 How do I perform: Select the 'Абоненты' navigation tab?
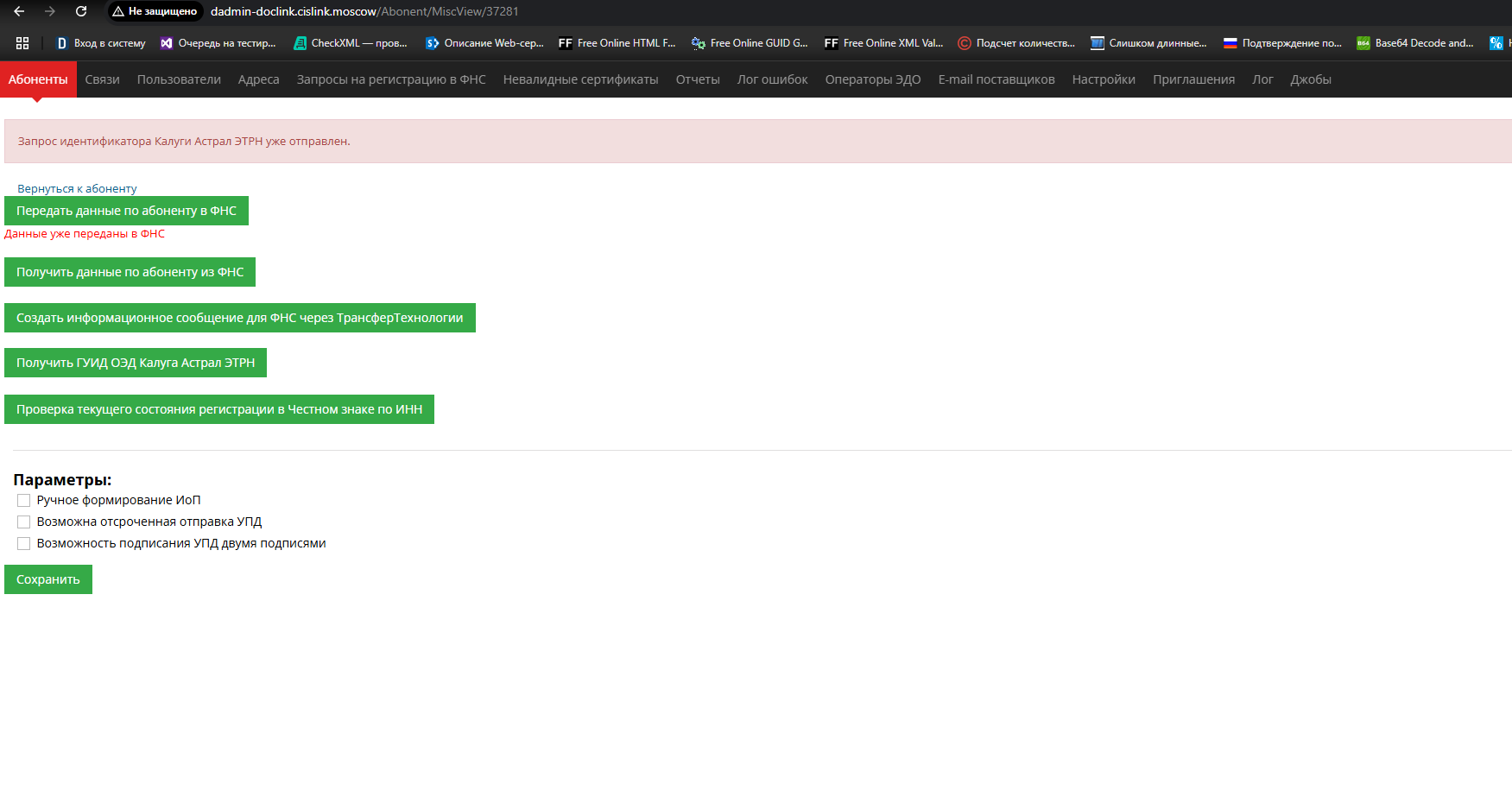click(x=38, y=79)
